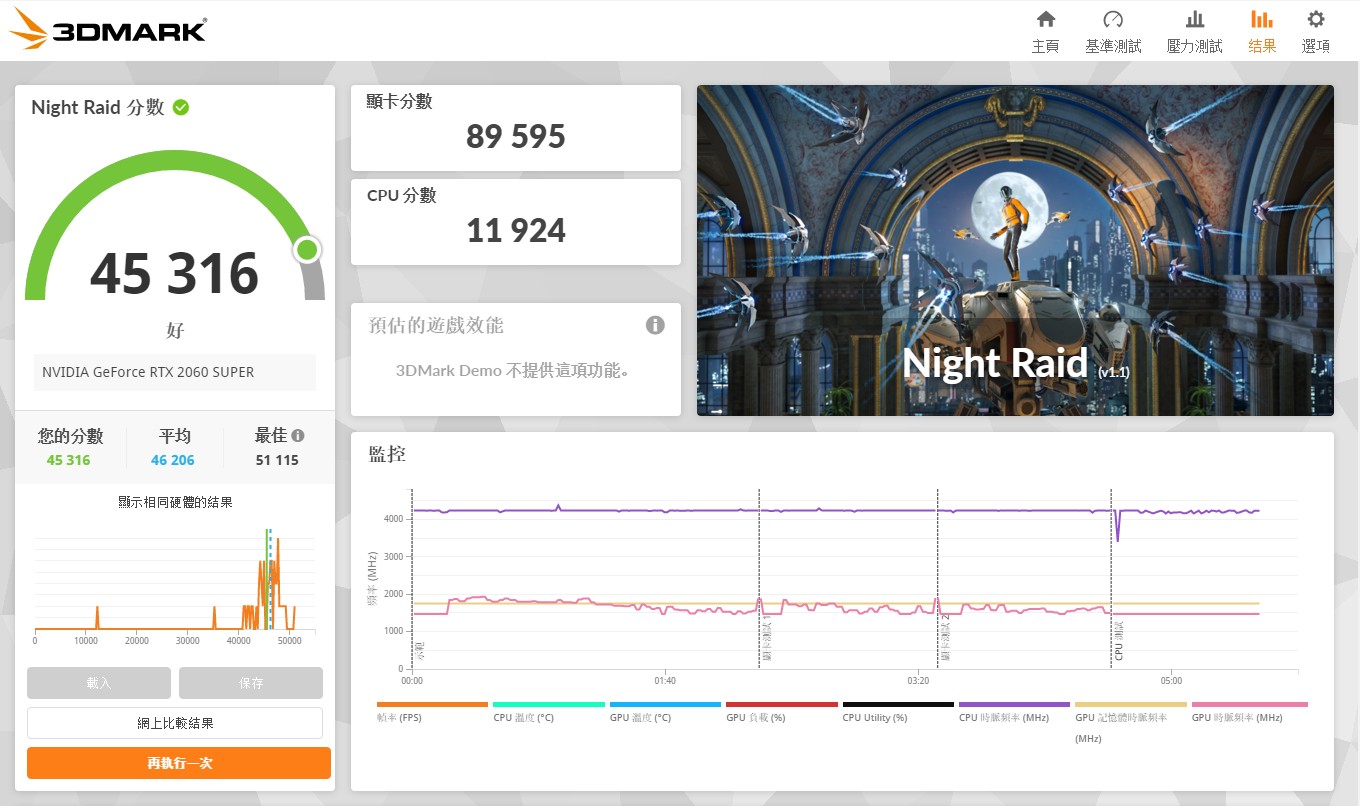This screenshot has height=806, width=1360.
Task: Toggle CPU 溫度 teal legend swatch
Action: 549,705
